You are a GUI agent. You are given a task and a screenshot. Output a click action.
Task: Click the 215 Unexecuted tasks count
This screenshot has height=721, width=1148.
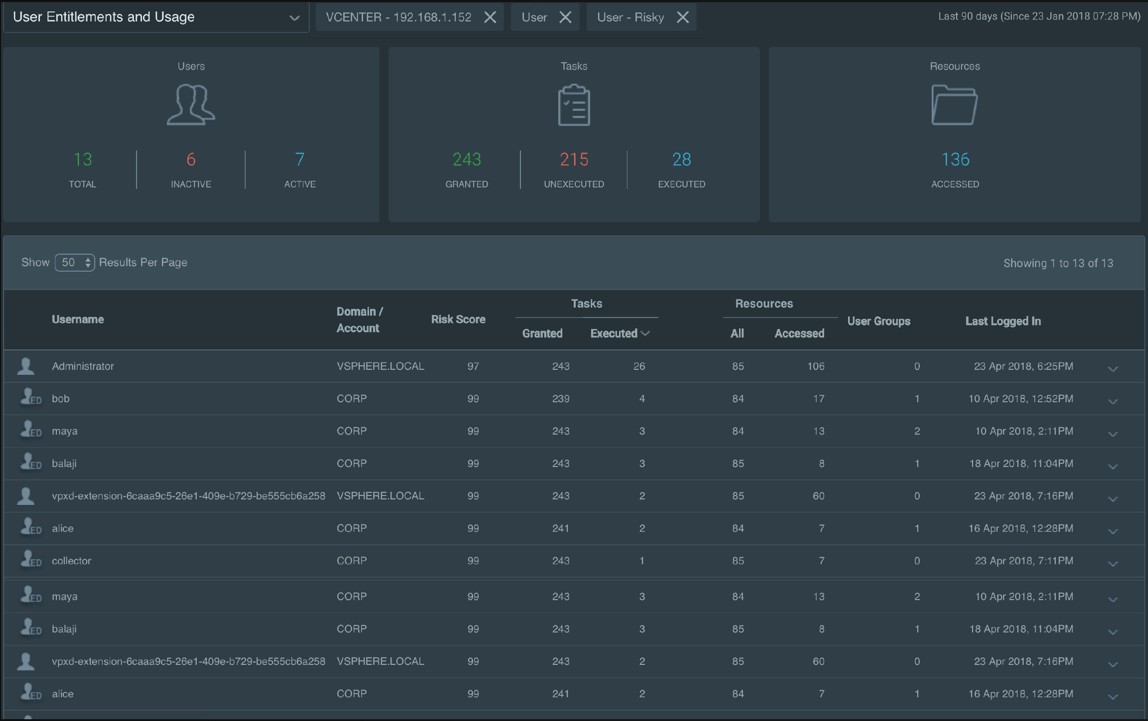tap(574, 160)
